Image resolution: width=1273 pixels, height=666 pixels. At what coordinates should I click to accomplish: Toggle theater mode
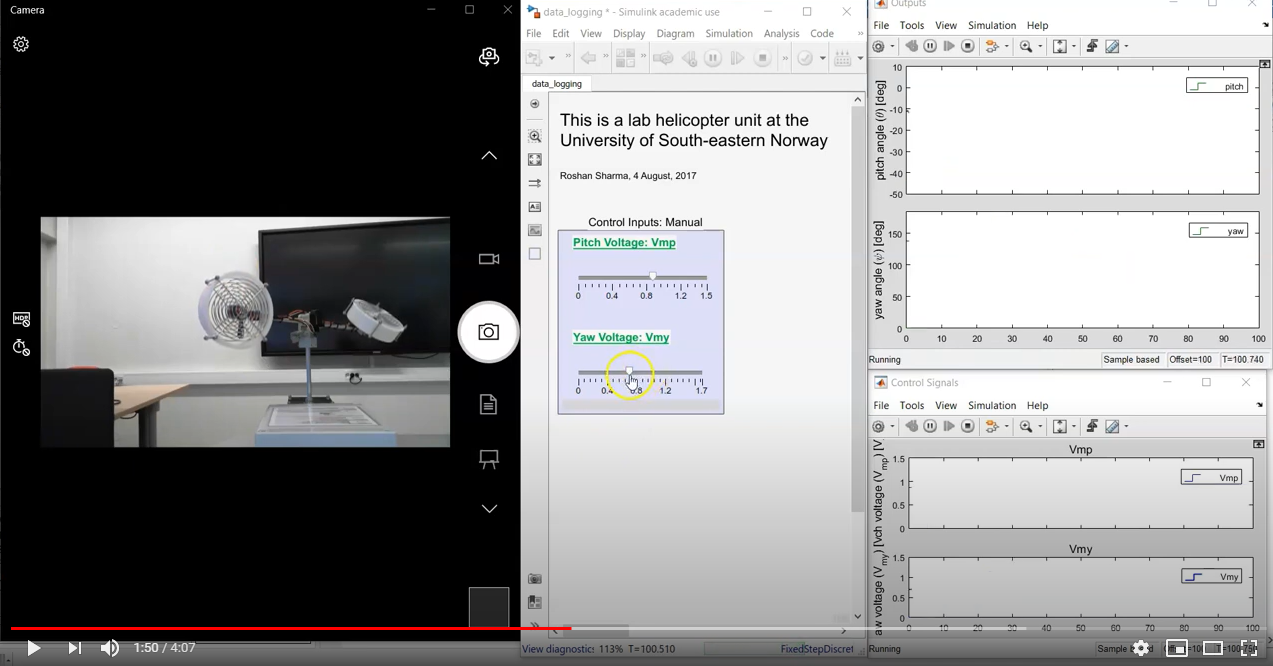[x=1213, y=648]
